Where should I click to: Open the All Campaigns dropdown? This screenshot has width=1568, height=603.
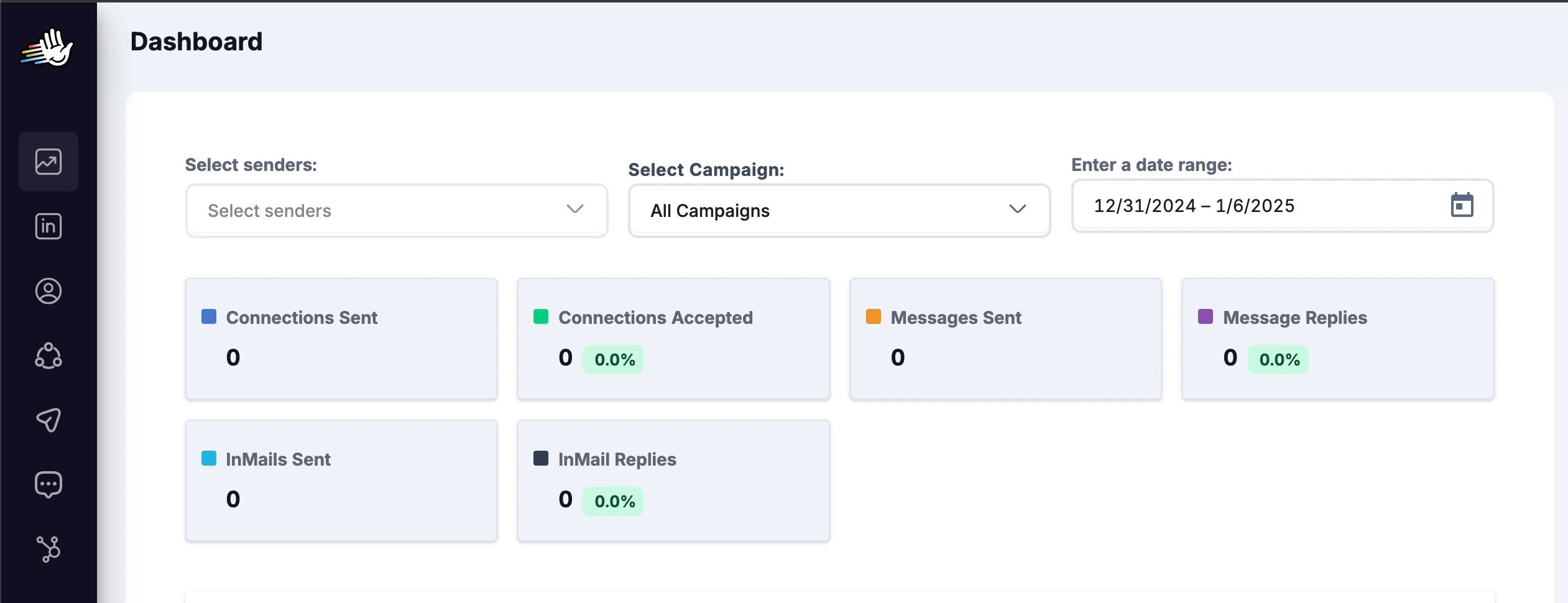click(x=839, y=211)
